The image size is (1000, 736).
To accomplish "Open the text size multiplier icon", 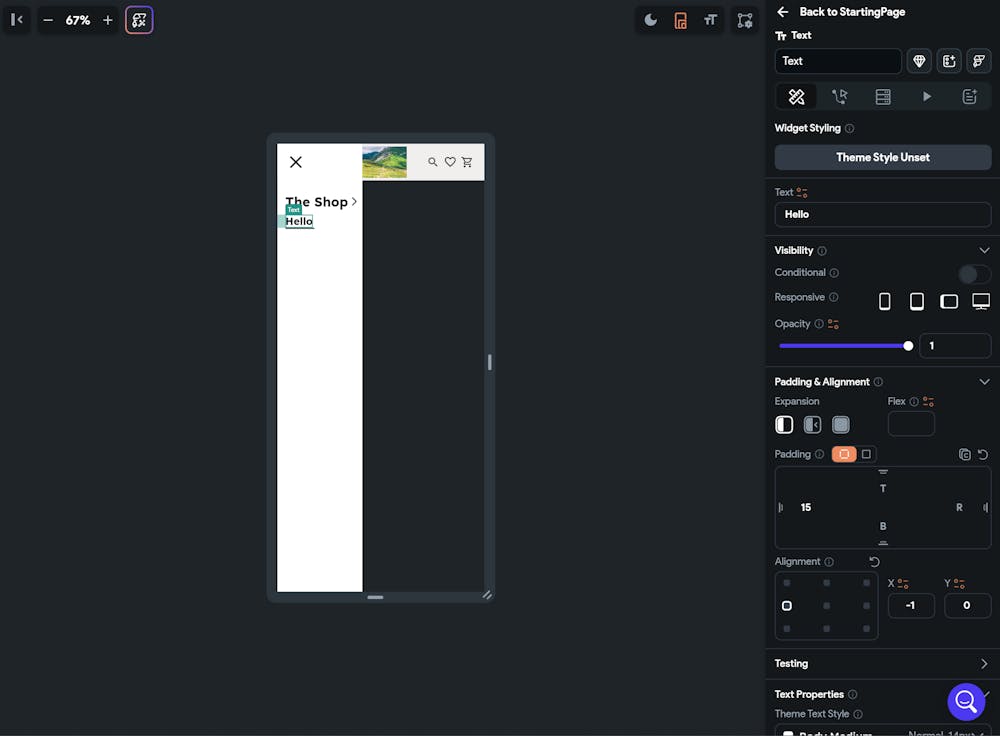I will coord(710,20).
